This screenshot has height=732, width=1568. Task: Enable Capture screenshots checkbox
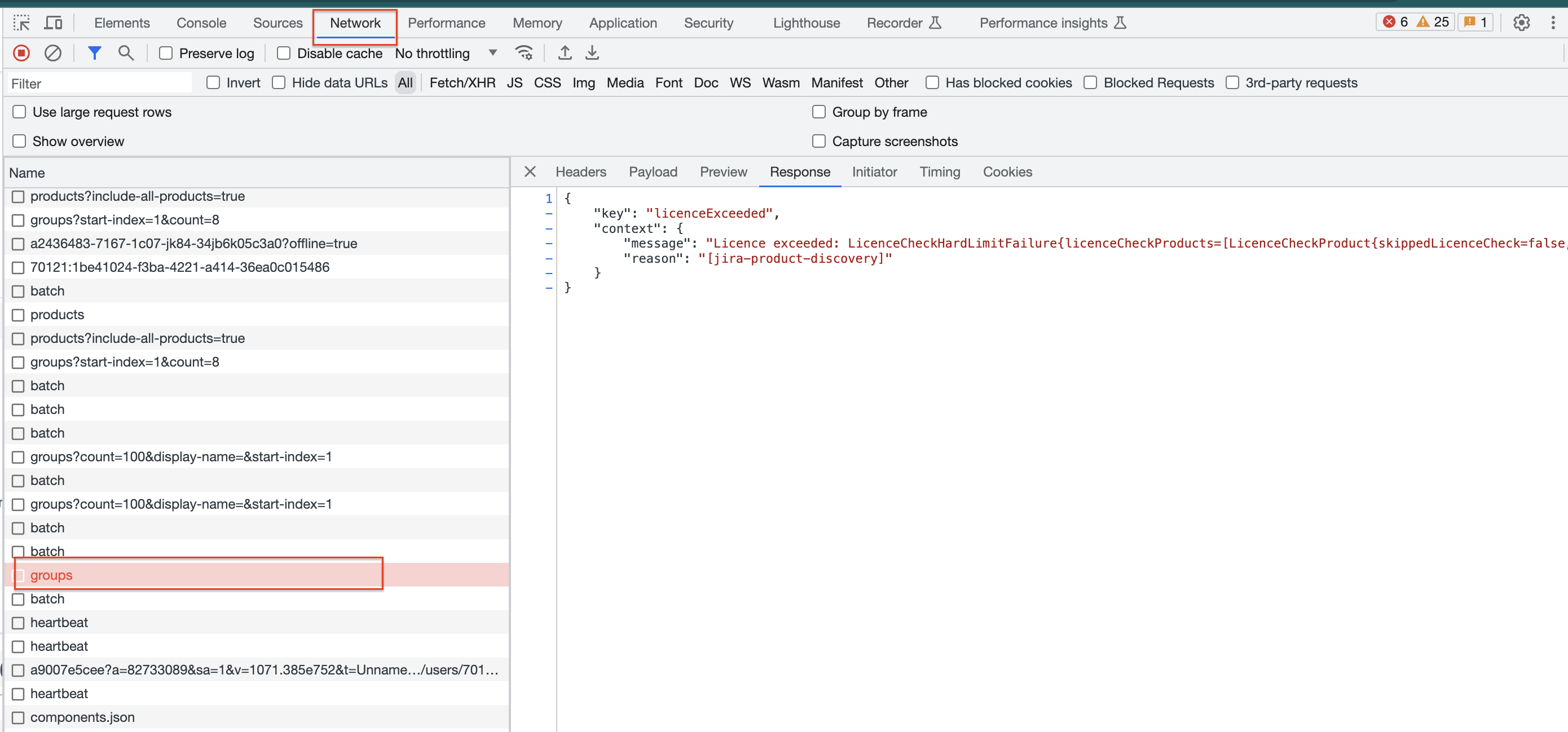pyautogui.click(x=819, y=141)
